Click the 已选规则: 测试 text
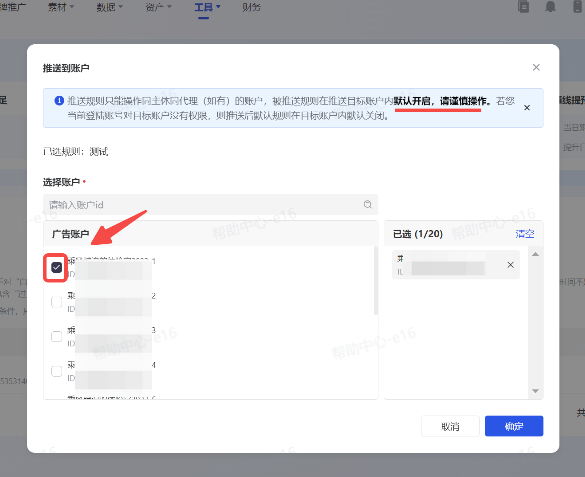 tap(76, 152)
